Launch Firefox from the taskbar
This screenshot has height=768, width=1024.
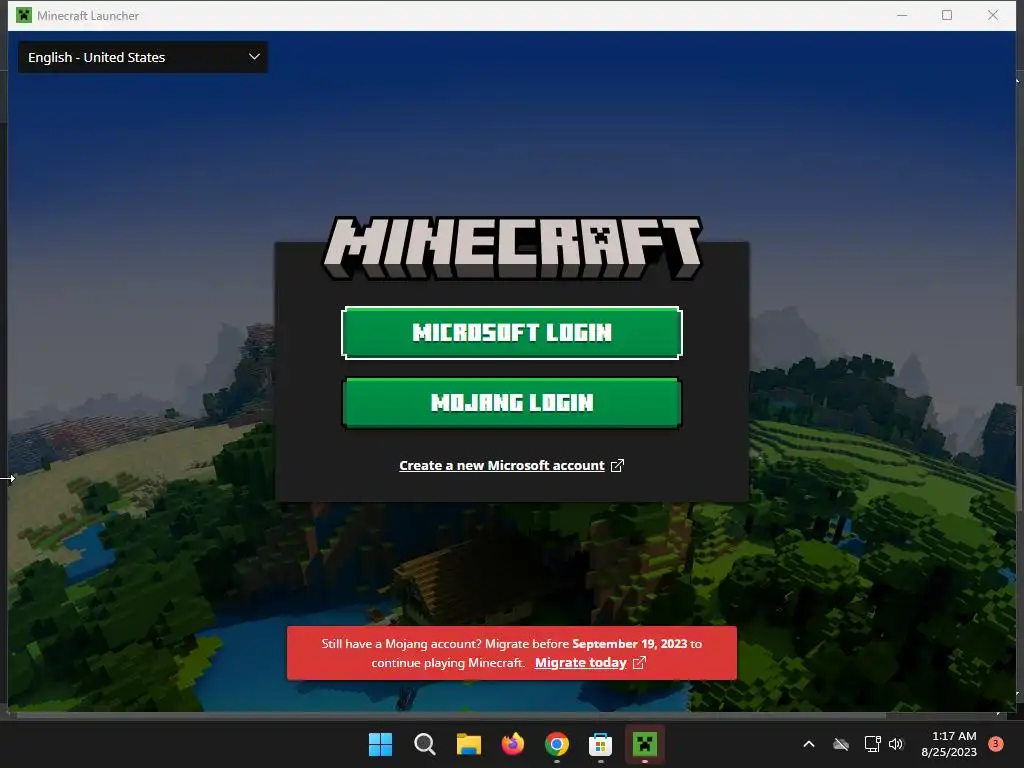513,744
